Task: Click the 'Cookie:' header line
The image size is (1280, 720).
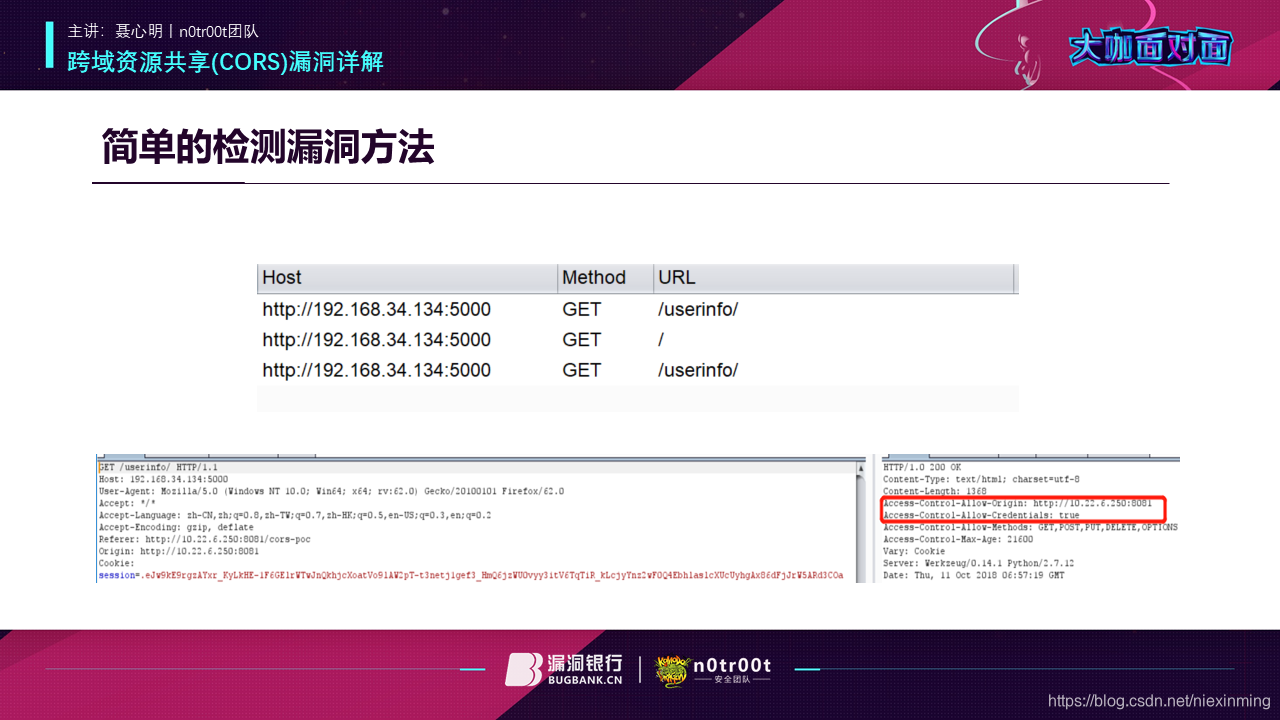Action: click(x=115, y=564)
